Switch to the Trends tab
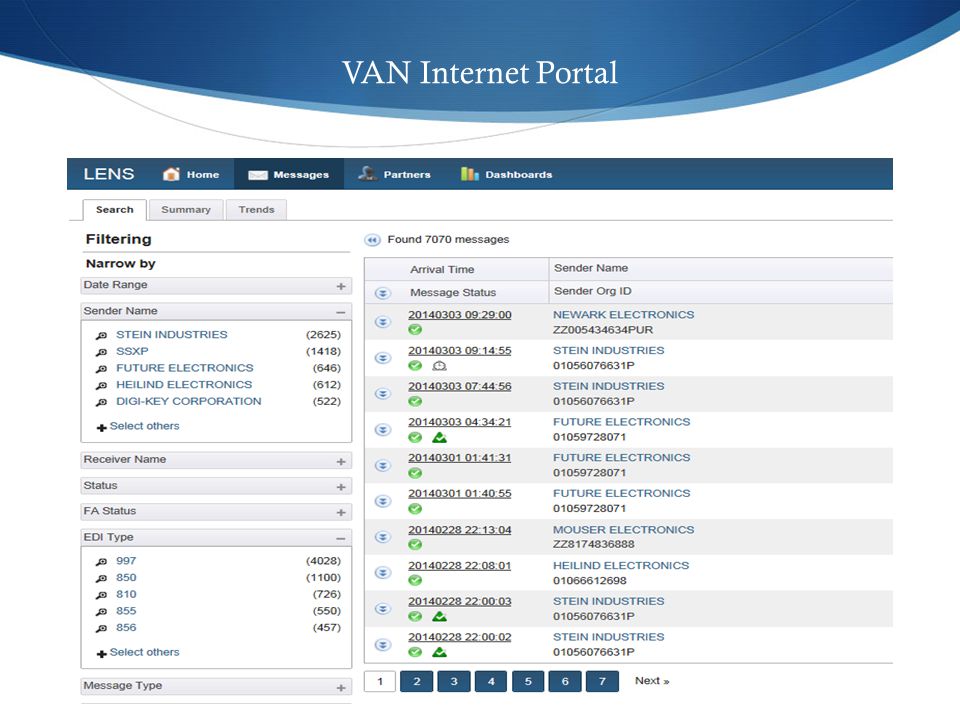960x720 pixels. [x=257, y=209]
